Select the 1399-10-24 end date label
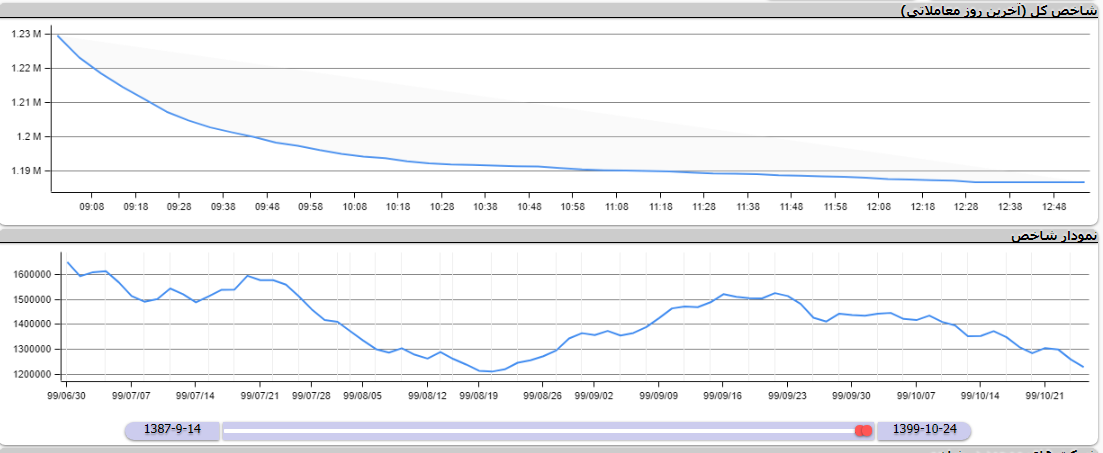This screenshot has width=1103, height=453. coord(923,430)
